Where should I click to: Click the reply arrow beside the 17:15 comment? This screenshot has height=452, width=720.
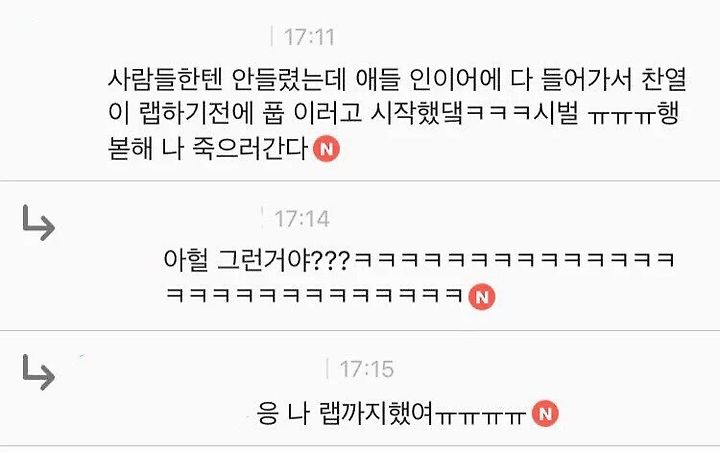point(39,373)
